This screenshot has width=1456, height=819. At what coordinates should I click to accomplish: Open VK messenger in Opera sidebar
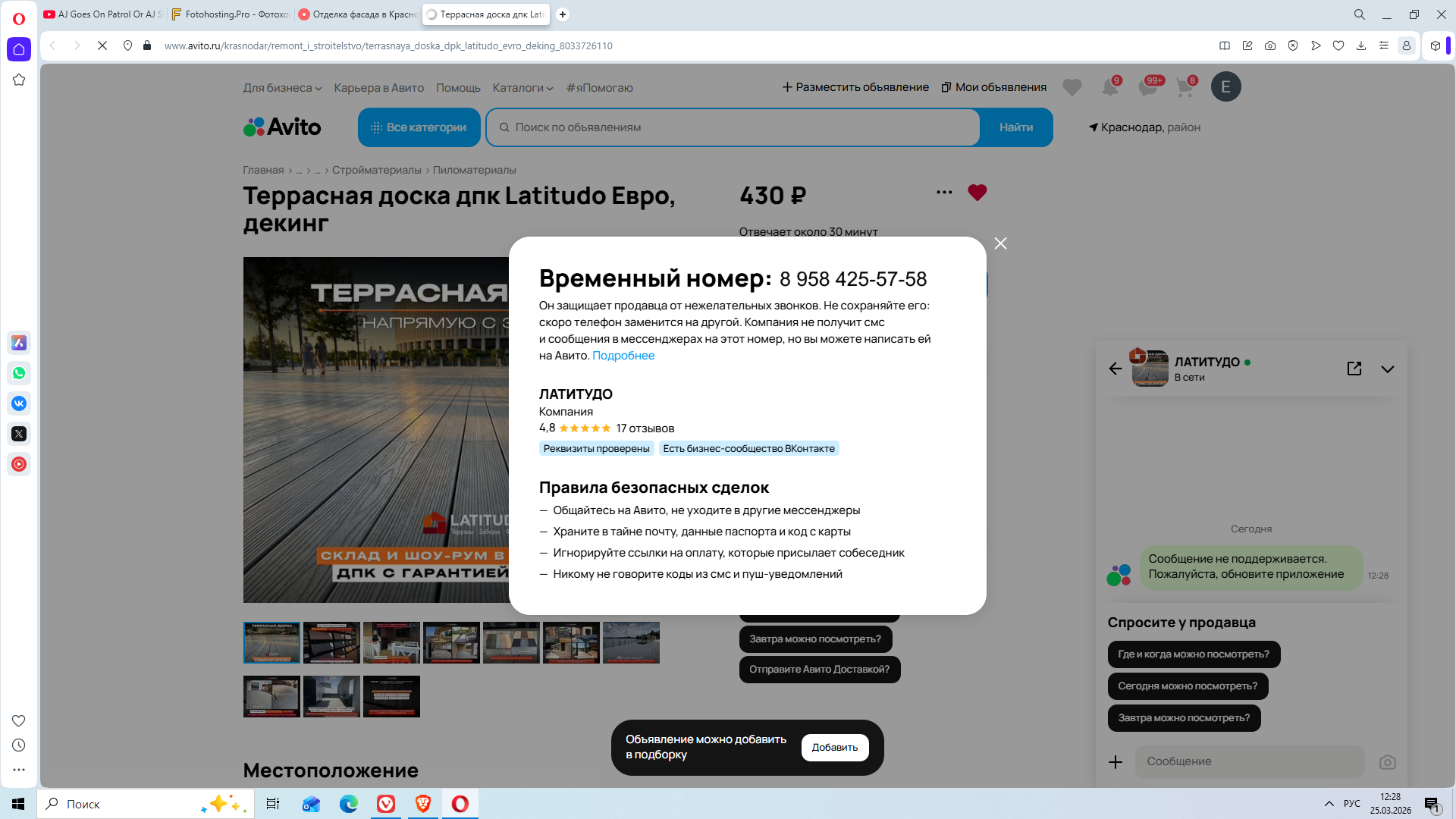(x=19, y=403)
